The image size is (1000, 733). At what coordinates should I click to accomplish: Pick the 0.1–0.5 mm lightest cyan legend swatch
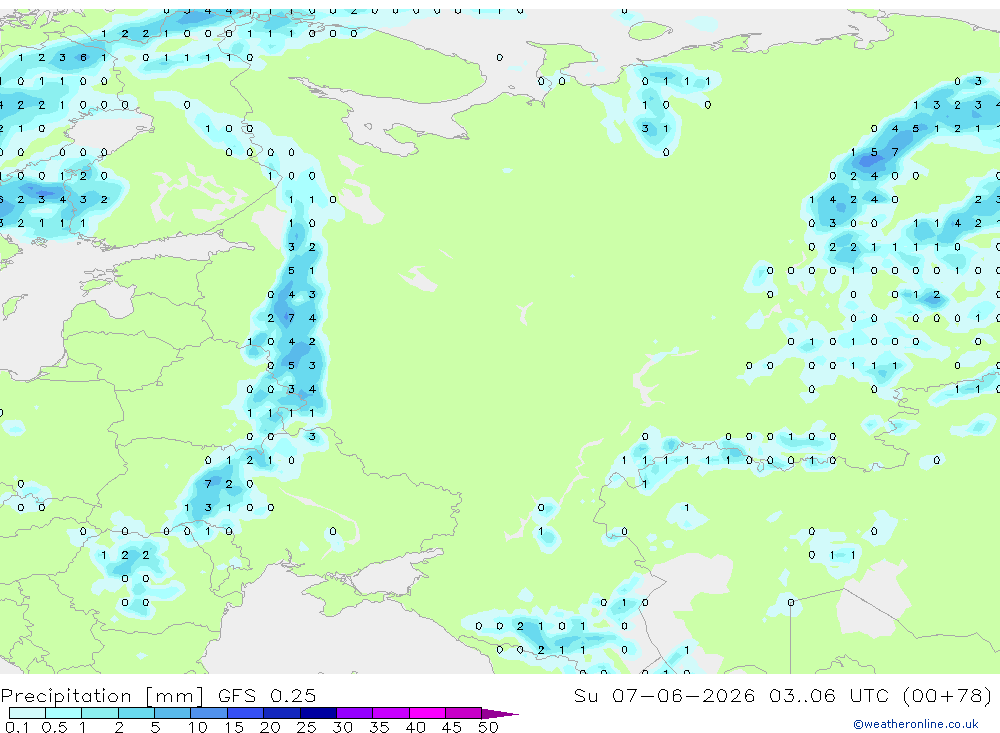pos(27,713)
